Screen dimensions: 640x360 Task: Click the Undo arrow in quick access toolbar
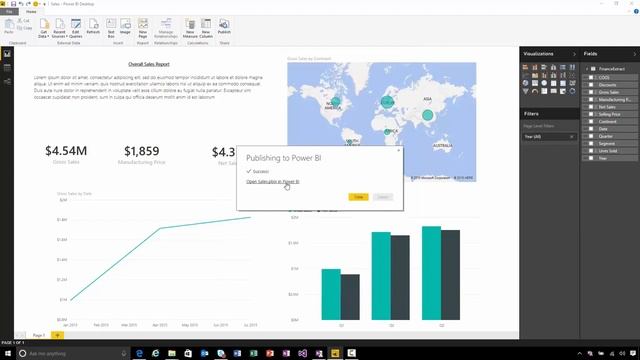click(21, 4)
